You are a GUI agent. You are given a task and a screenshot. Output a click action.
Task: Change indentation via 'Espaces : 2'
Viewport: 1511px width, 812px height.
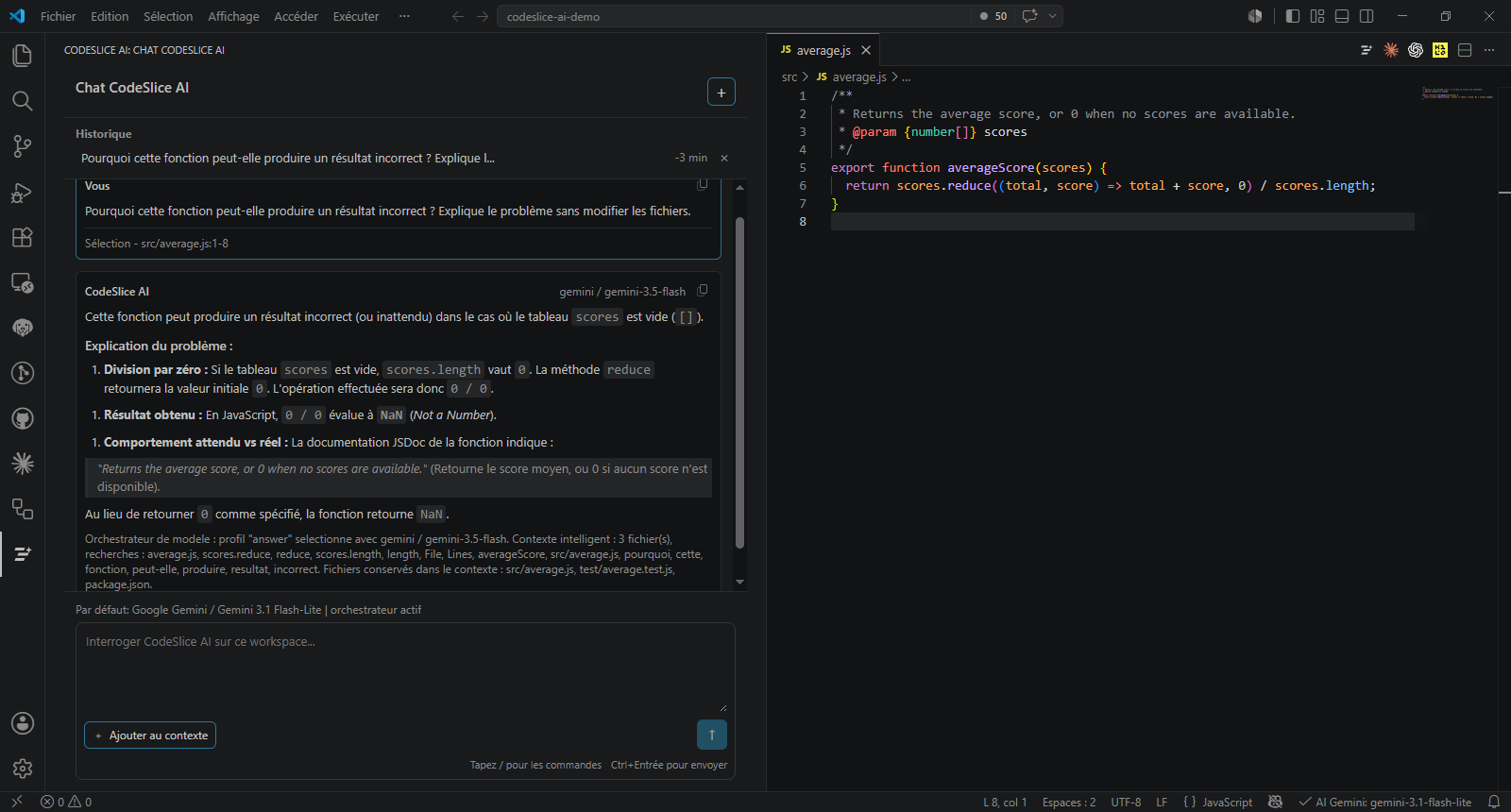click(1069, 803)
